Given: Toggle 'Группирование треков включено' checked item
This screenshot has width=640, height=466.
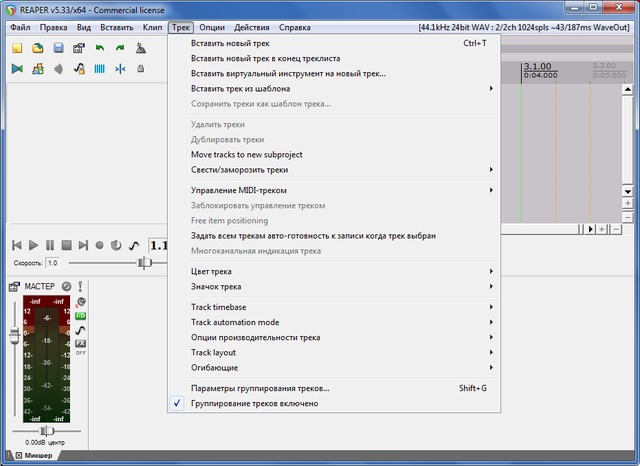Looking at the screenshot, I should point(254,403).
